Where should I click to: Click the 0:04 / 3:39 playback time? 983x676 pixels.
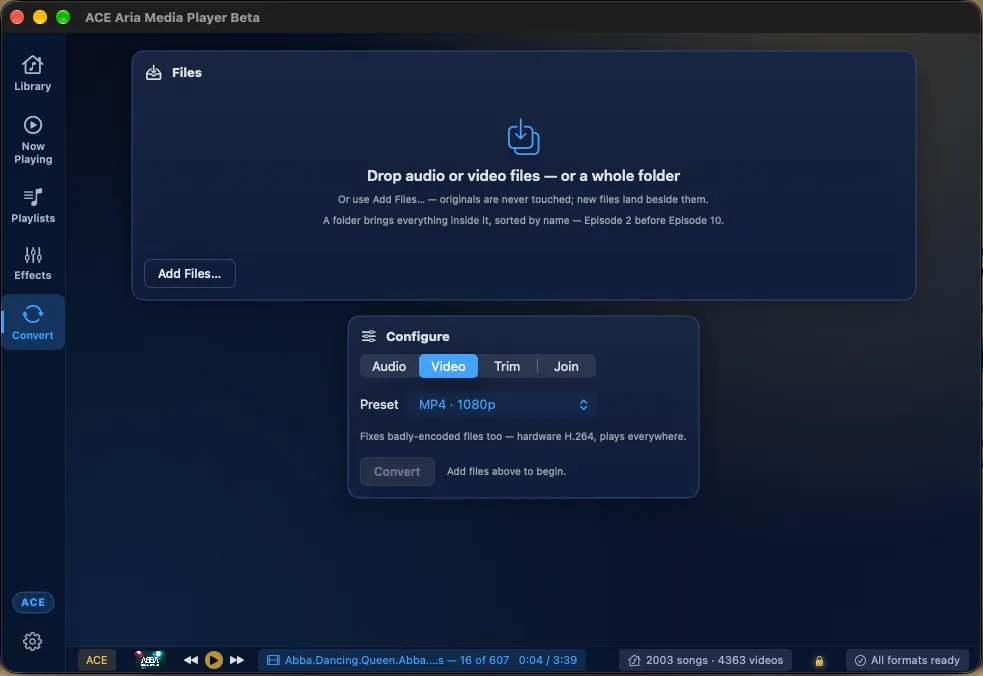548,660
